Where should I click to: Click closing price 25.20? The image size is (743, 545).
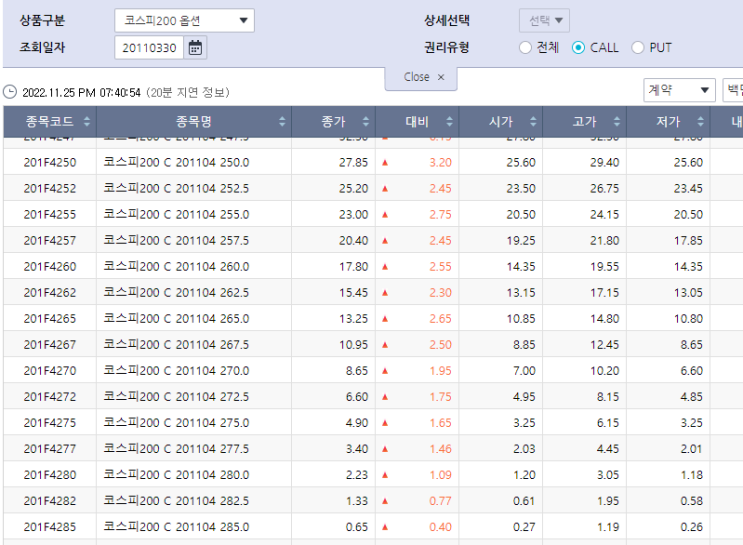coord(353,189)
